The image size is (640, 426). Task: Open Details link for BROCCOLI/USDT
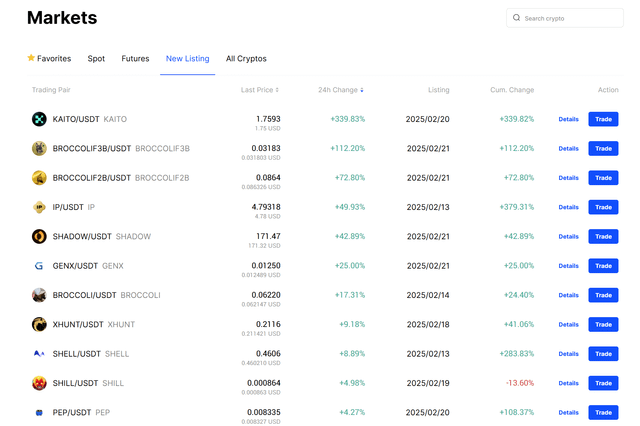(x=568, y=295)
